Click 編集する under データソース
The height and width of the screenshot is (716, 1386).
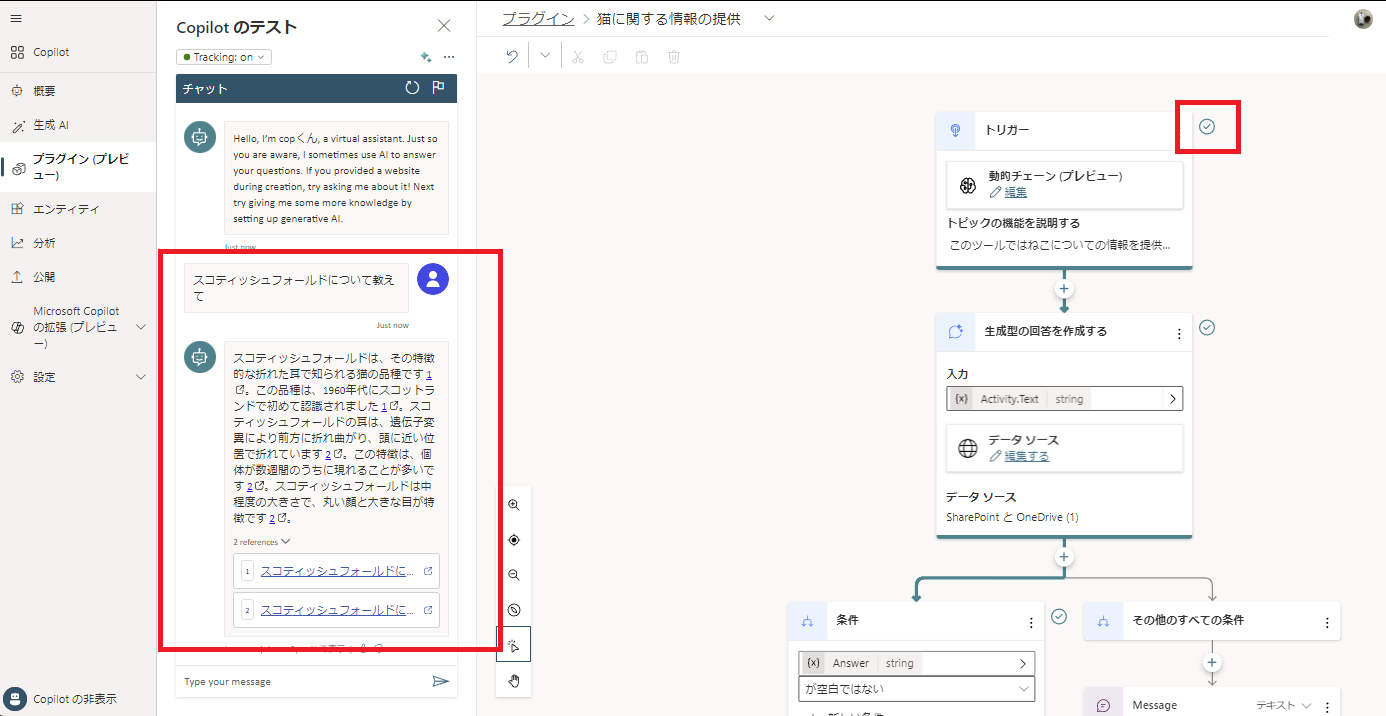[1024, 455]
